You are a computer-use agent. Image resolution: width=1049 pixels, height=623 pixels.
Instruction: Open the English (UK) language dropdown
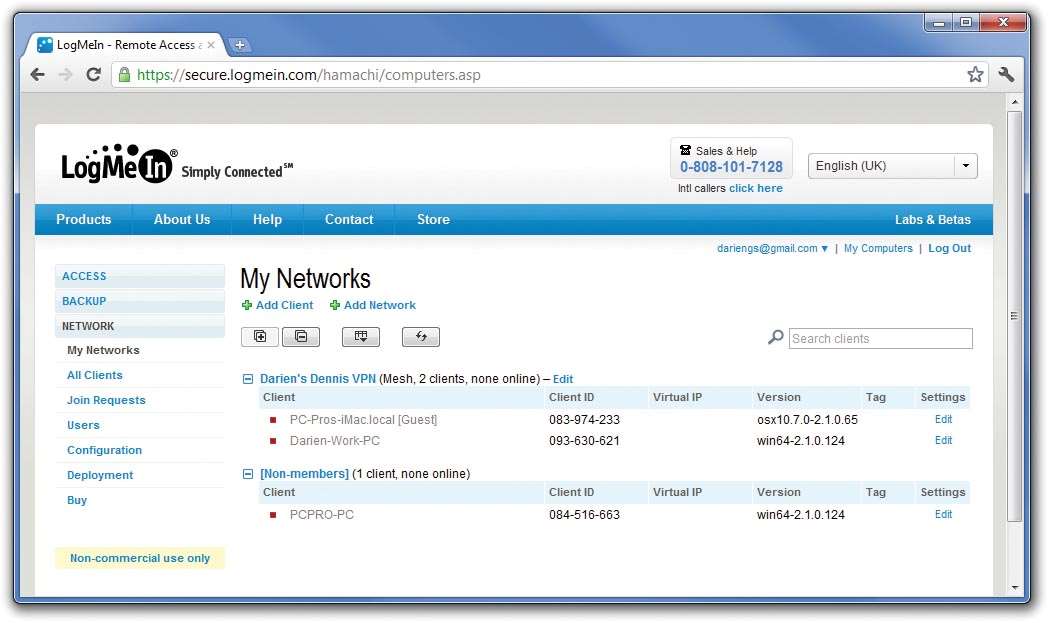tap(892, 166)
